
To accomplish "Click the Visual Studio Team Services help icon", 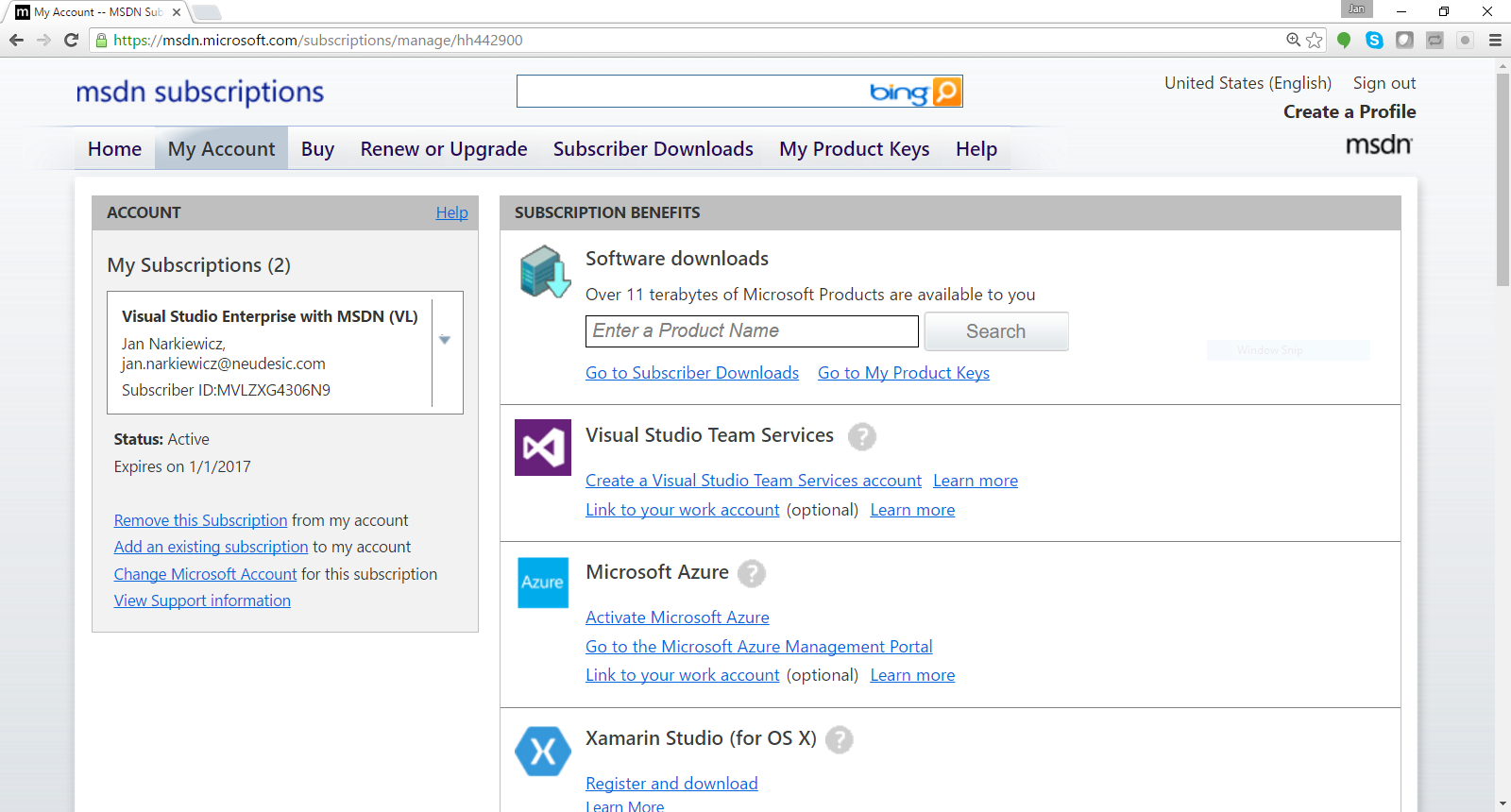I will (861, 436).
